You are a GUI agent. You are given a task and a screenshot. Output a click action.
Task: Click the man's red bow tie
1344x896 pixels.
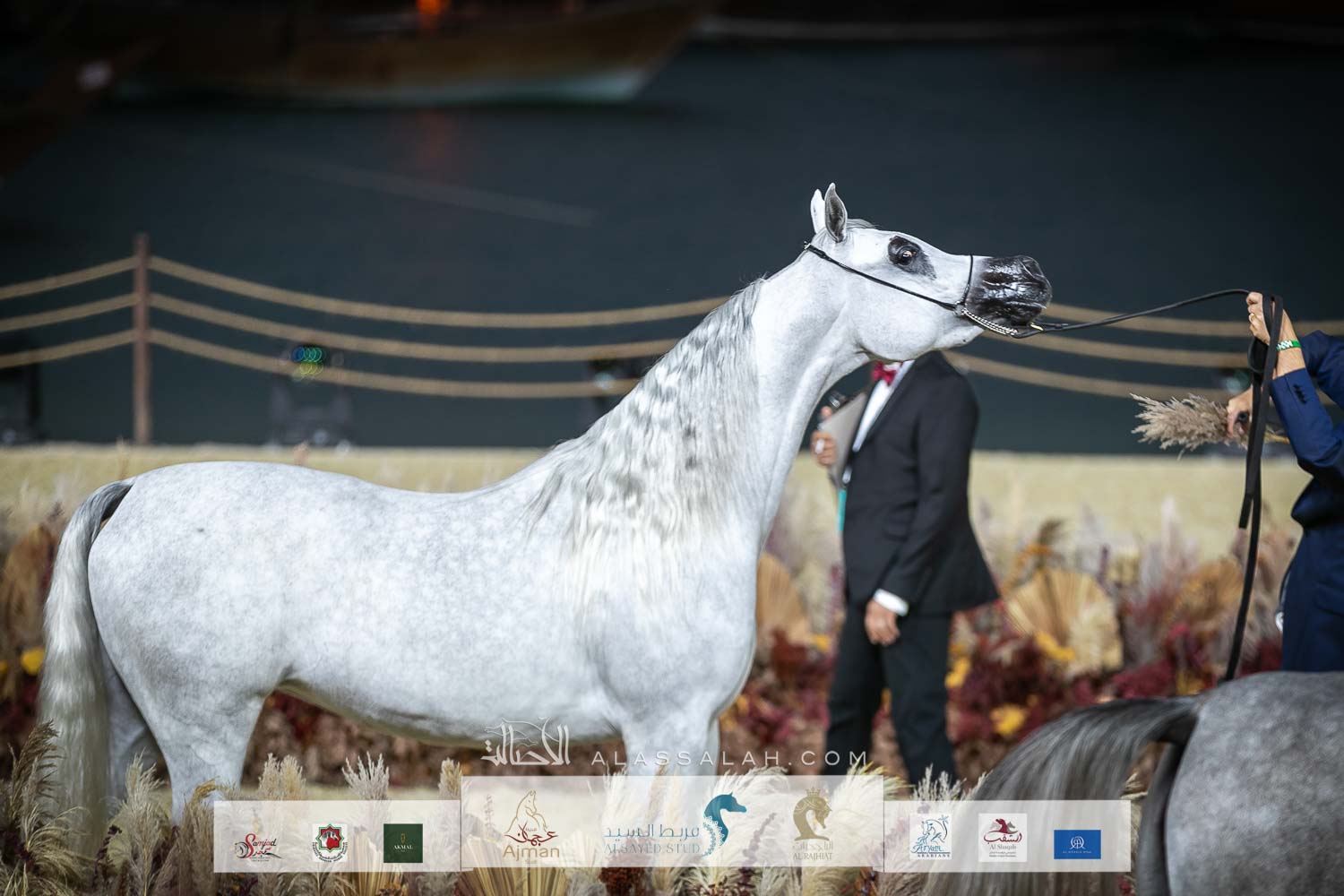tap(888, 370)
